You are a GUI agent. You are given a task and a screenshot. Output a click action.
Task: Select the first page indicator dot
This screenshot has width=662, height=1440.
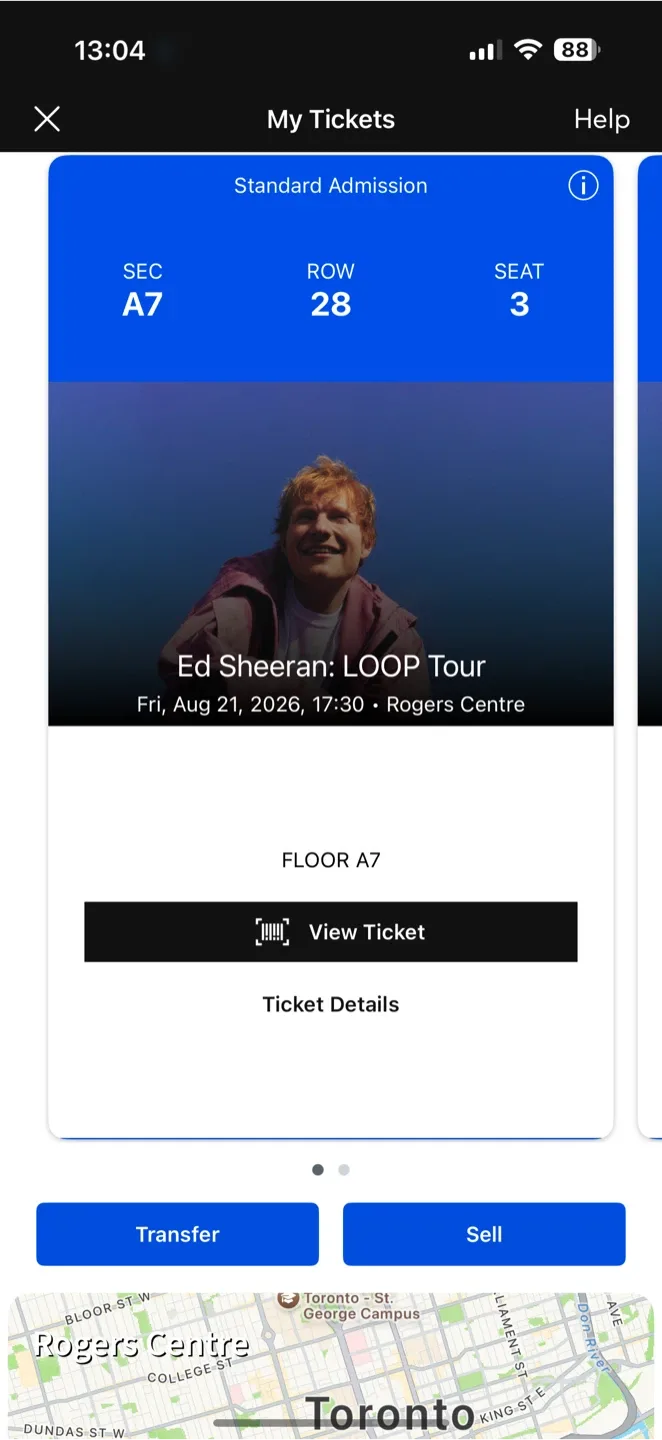(317, 1169)
